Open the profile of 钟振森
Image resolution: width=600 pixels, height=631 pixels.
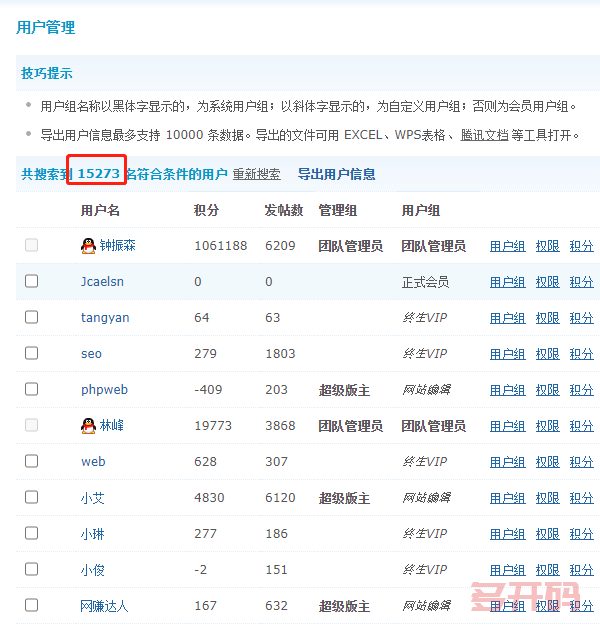click(117, 246)
